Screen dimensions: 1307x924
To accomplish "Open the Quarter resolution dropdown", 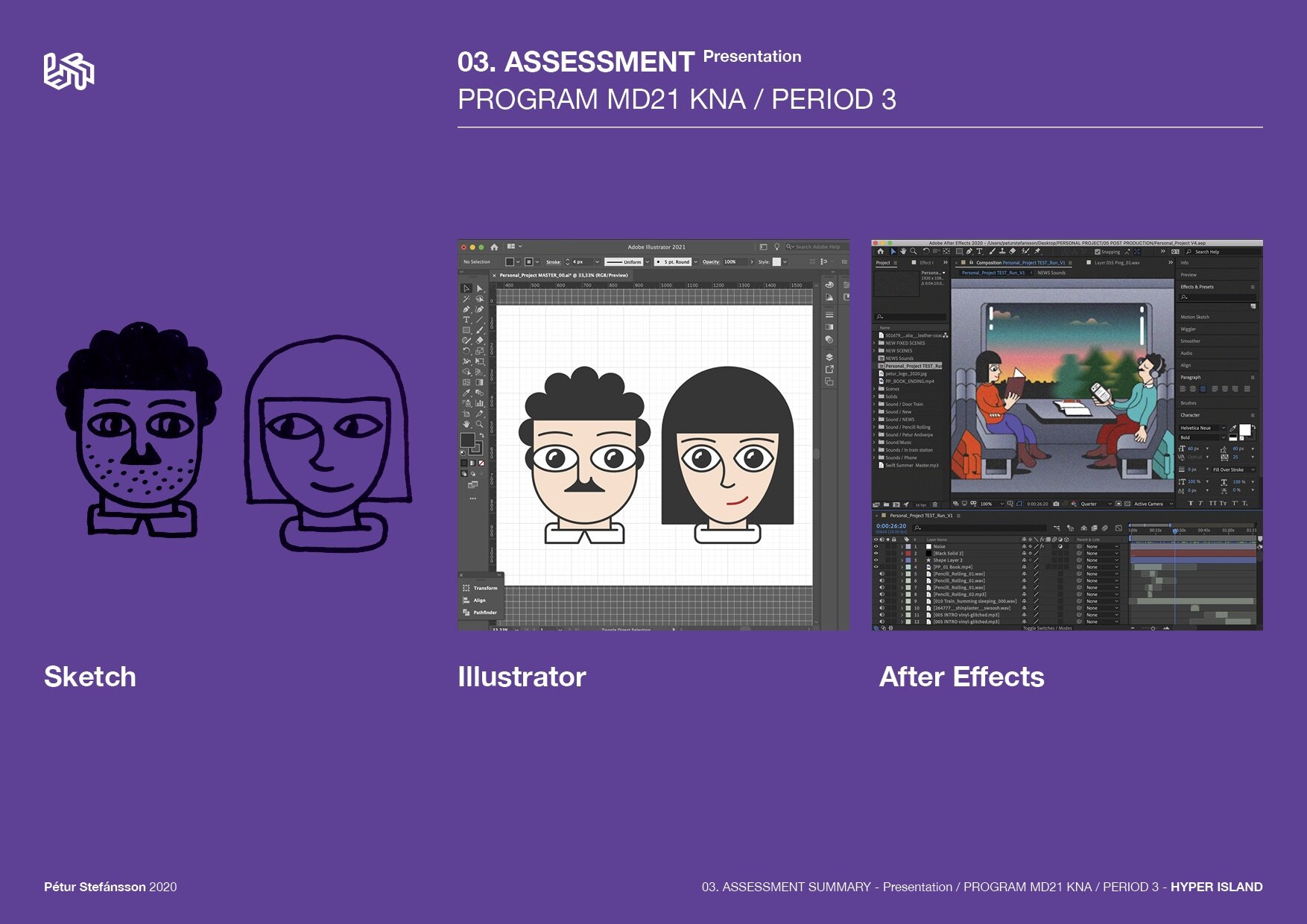I will pyautogui.click(x=1095, y=504).
